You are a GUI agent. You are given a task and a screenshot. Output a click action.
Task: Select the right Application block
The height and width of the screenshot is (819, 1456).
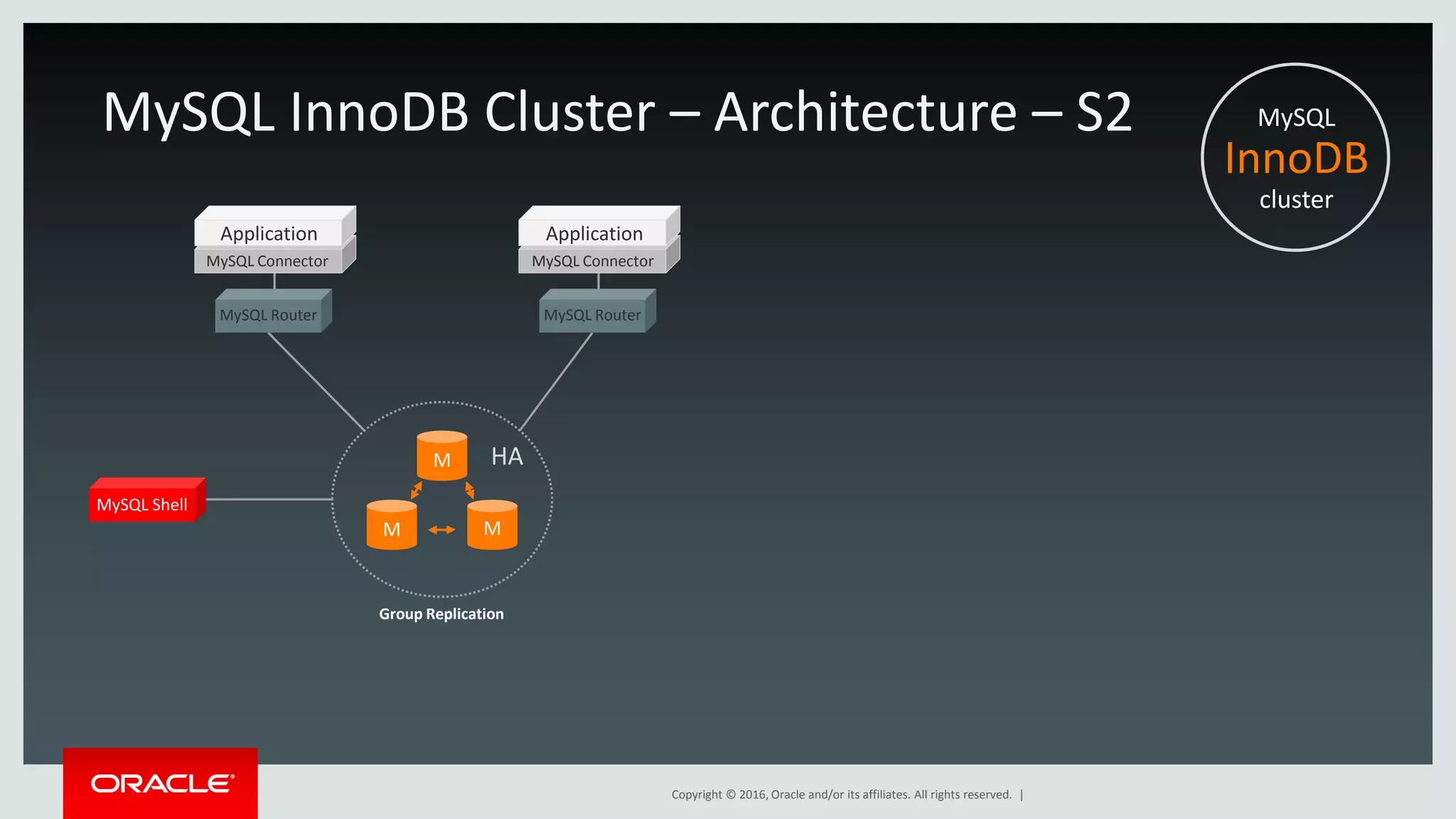click(599, 227)
